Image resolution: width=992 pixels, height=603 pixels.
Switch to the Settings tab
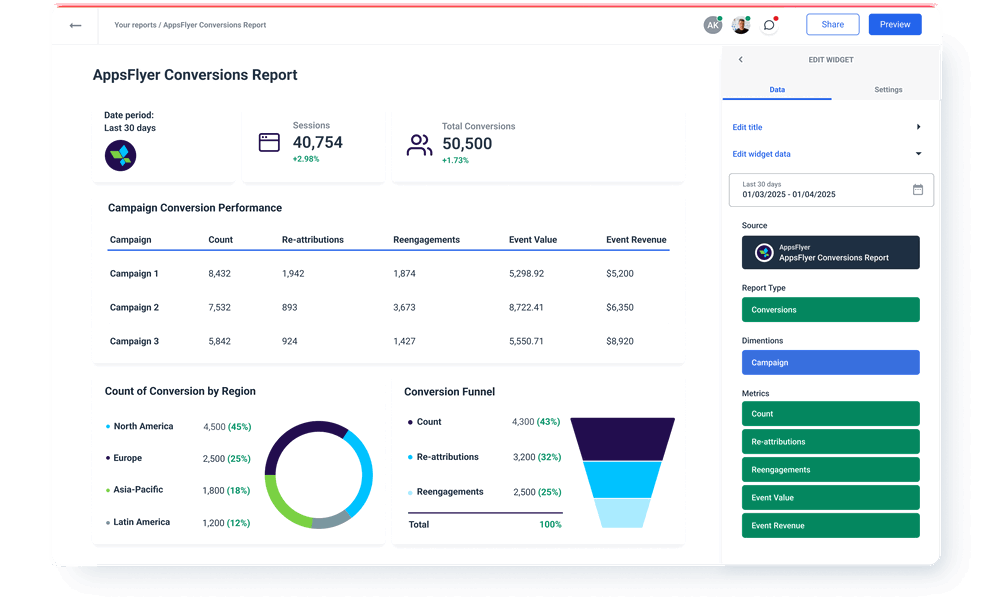888,89
